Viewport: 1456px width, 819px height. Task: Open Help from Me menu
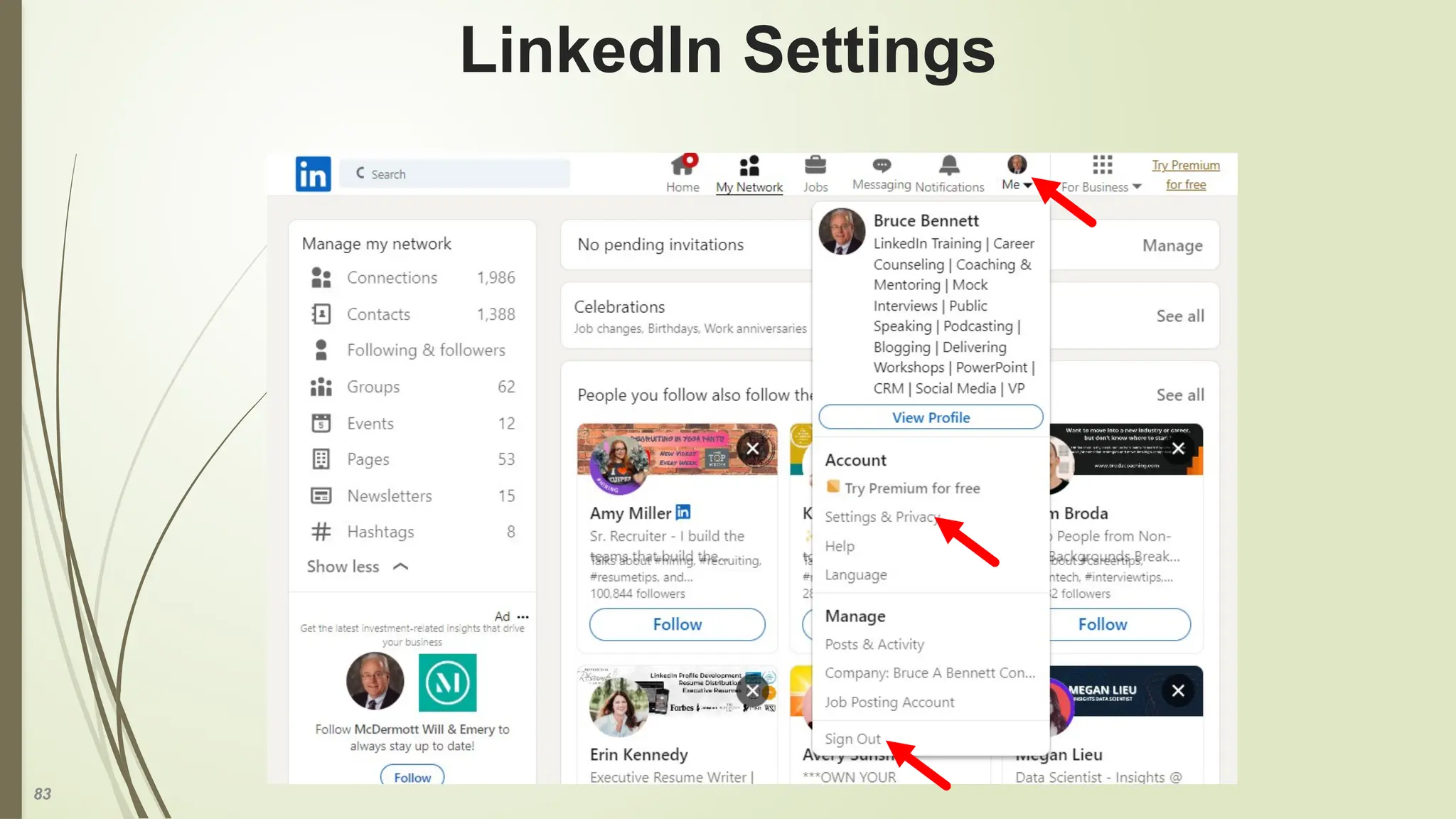840,546
